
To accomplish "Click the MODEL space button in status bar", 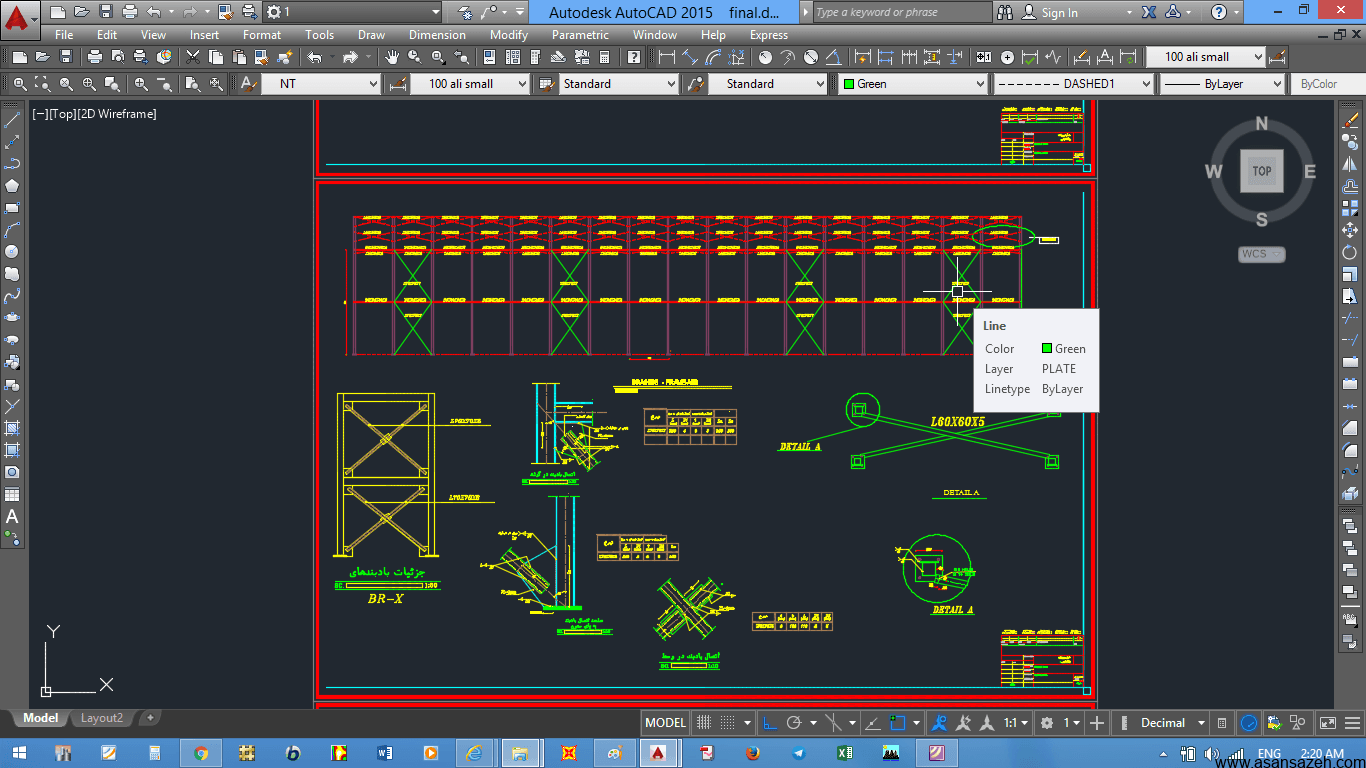I will point(665,723).
